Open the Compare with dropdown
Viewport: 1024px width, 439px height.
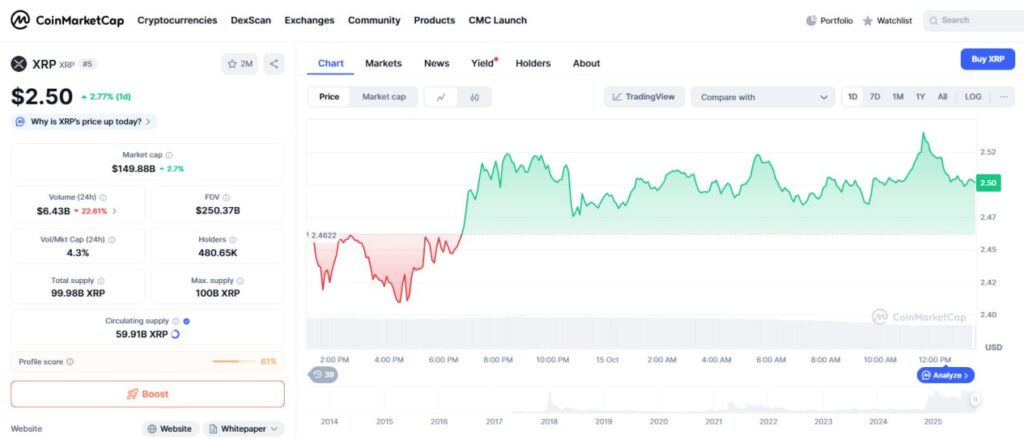763,97
